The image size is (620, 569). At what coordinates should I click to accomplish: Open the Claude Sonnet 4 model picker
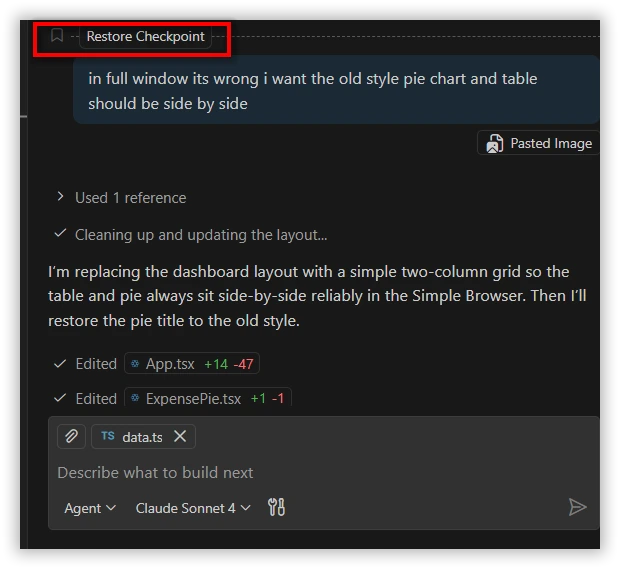click(193, 508)
